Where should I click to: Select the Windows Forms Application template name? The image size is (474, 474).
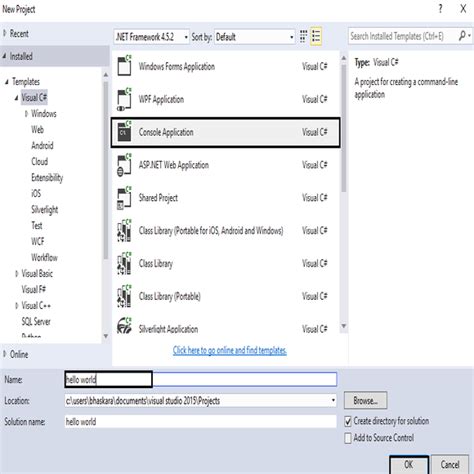(177, 66)
